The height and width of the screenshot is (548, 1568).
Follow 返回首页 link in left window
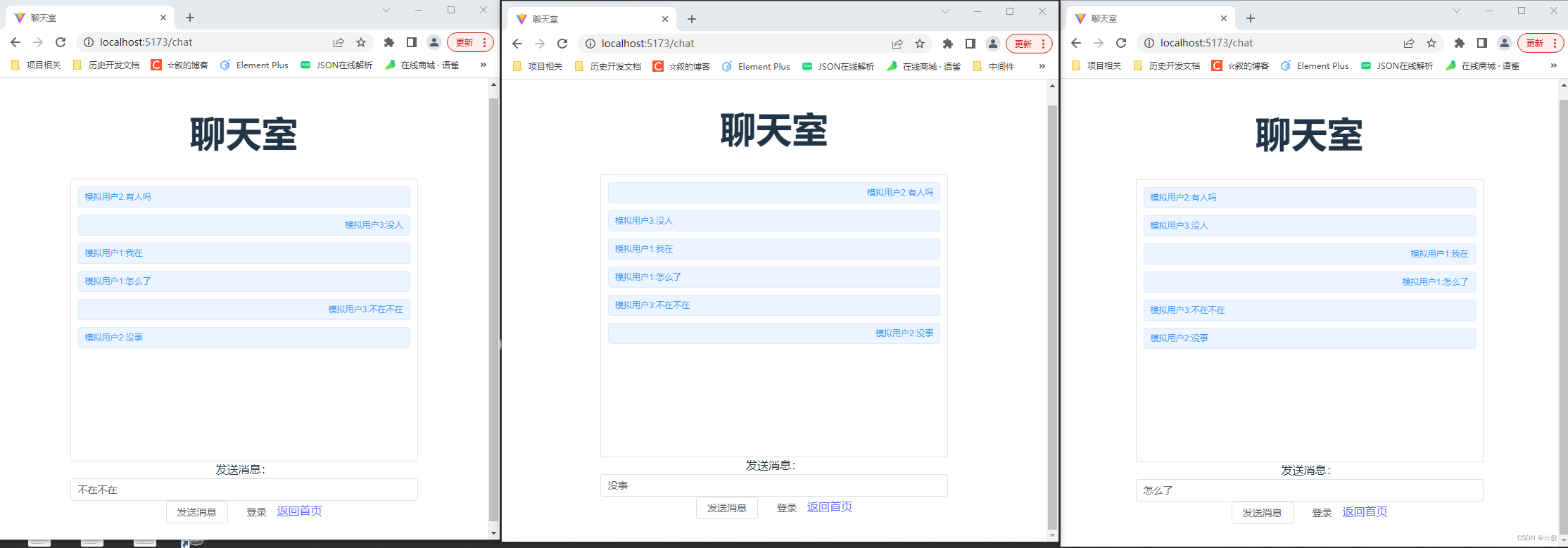click(x=299, y=511)
